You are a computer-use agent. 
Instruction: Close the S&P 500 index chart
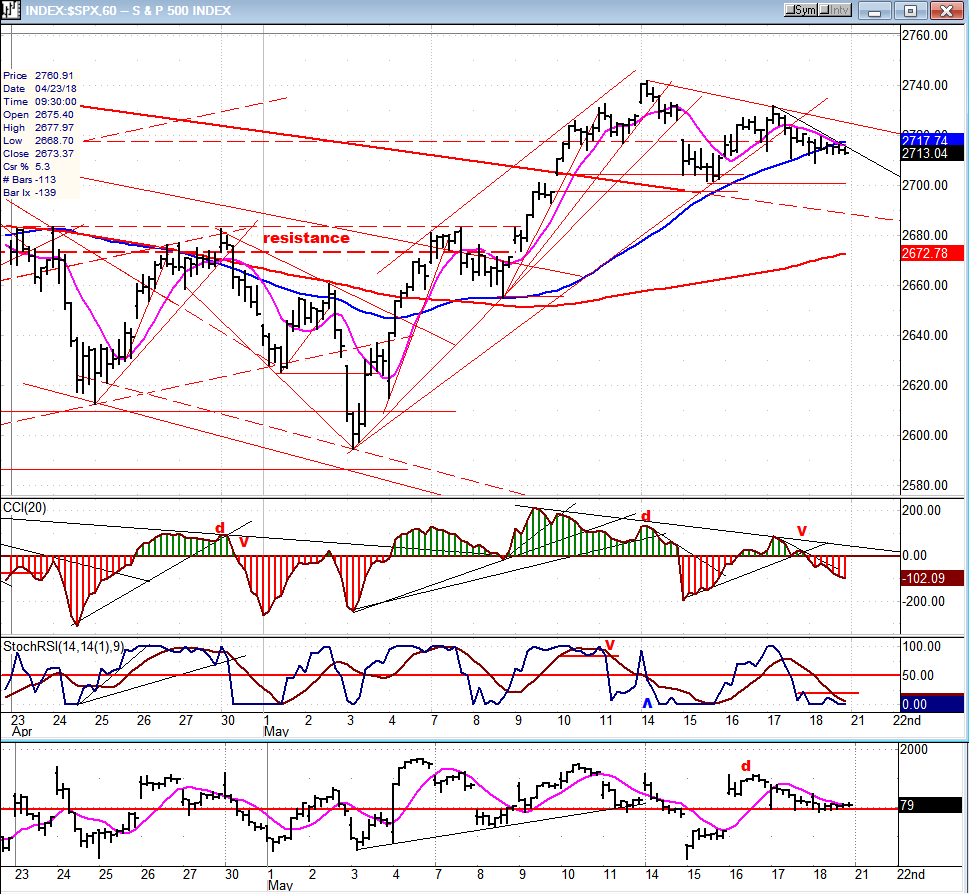coord(946,11)
